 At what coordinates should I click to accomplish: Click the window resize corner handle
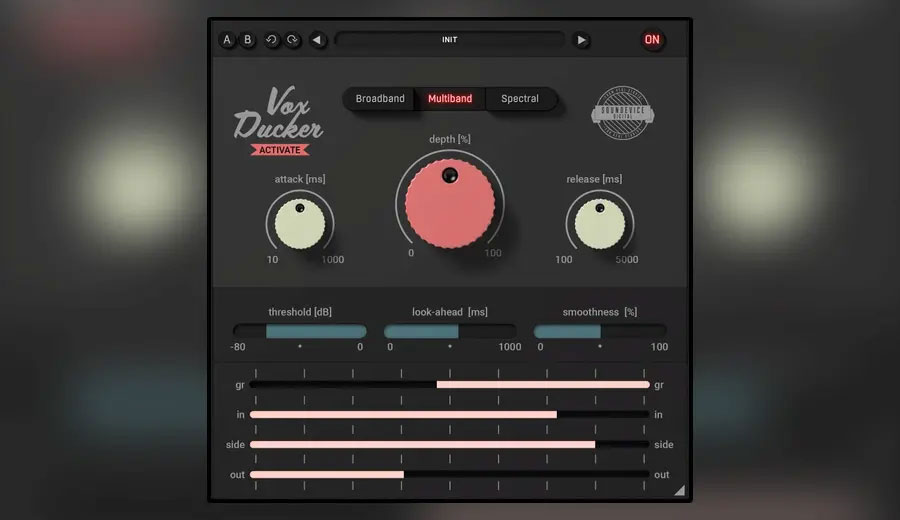(x=680, y=490)
